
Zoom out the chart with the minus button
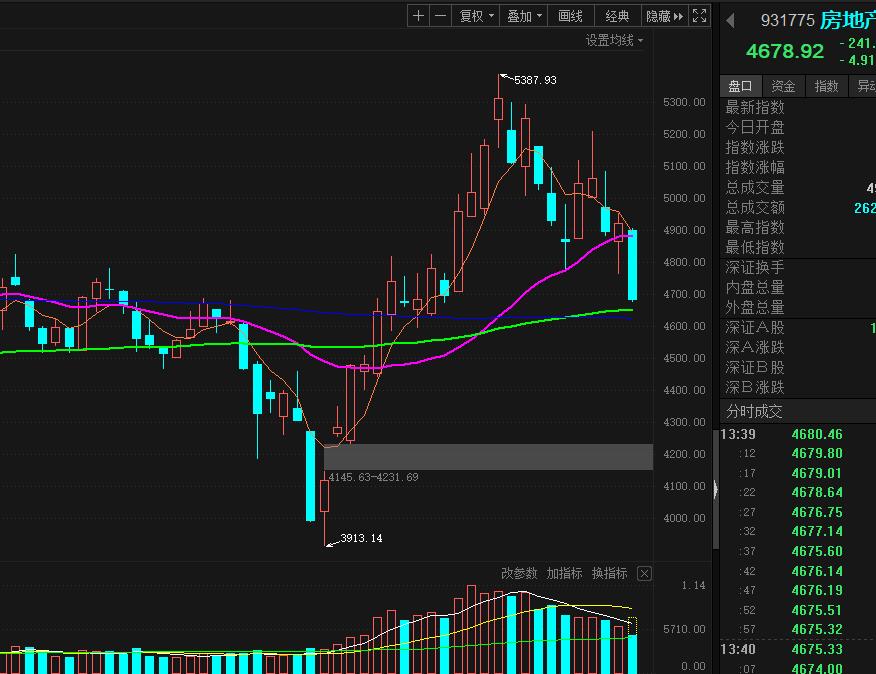pyautogui.click(x=440, y=16)
